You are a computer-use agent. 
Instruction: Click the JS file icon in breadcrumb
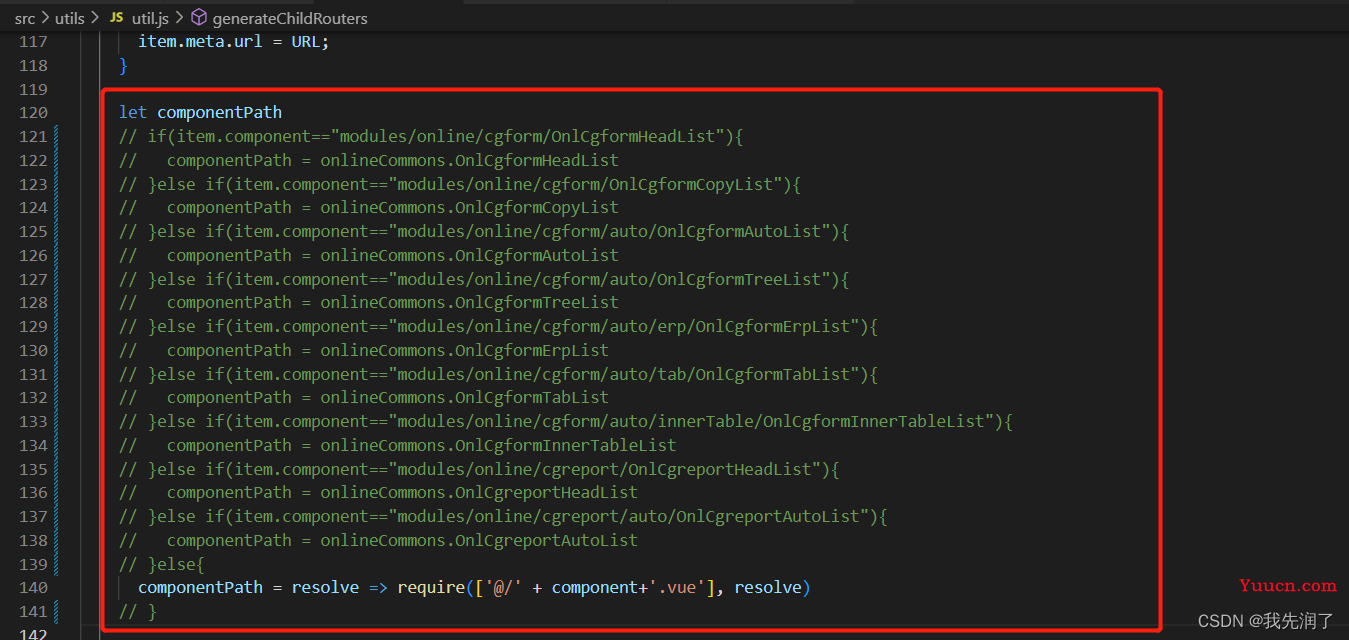click(116, 18)
